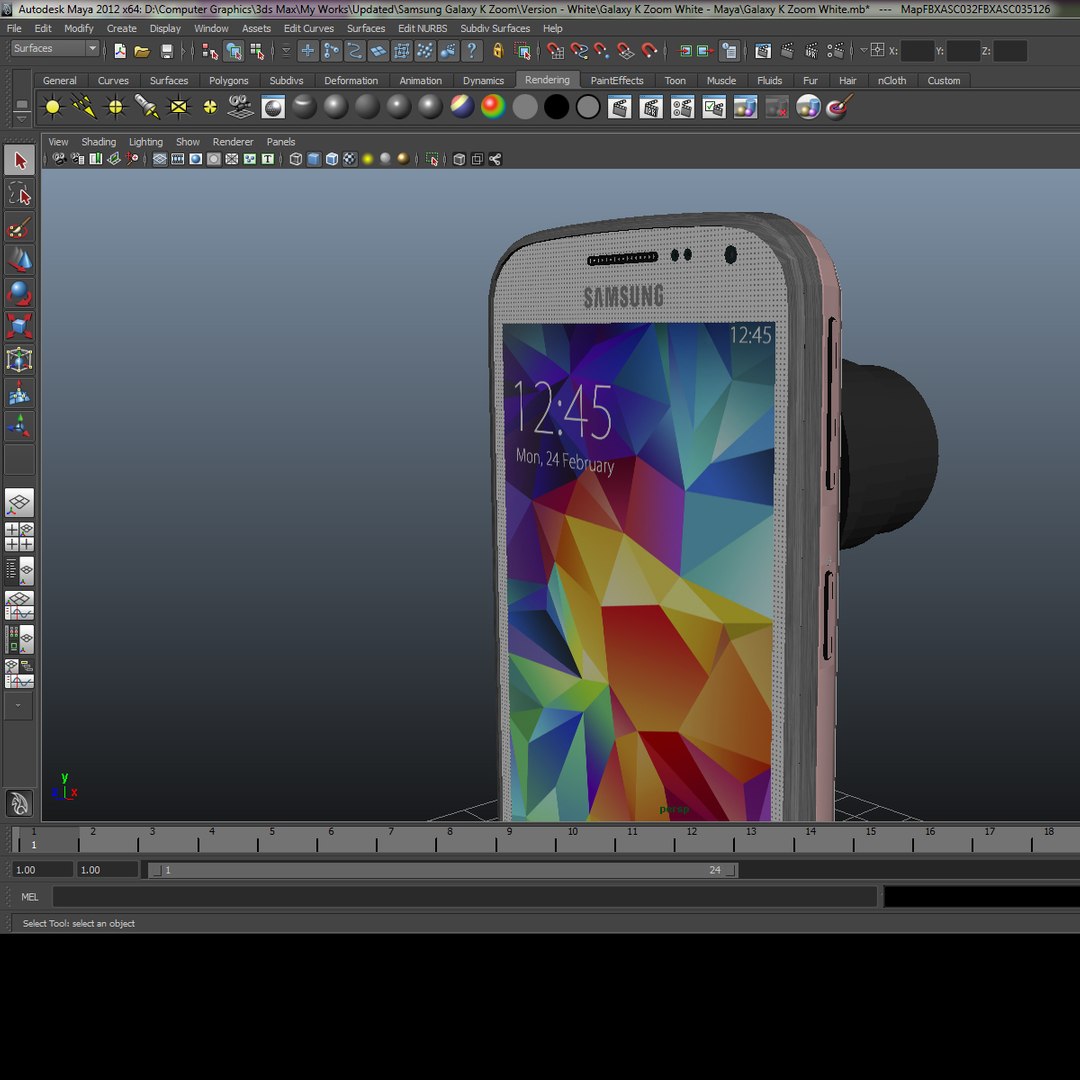Viewport: 1080px width, 1080px height.
Task: Open the Render View clapperboard icon
Action: [x=763, y=51]
